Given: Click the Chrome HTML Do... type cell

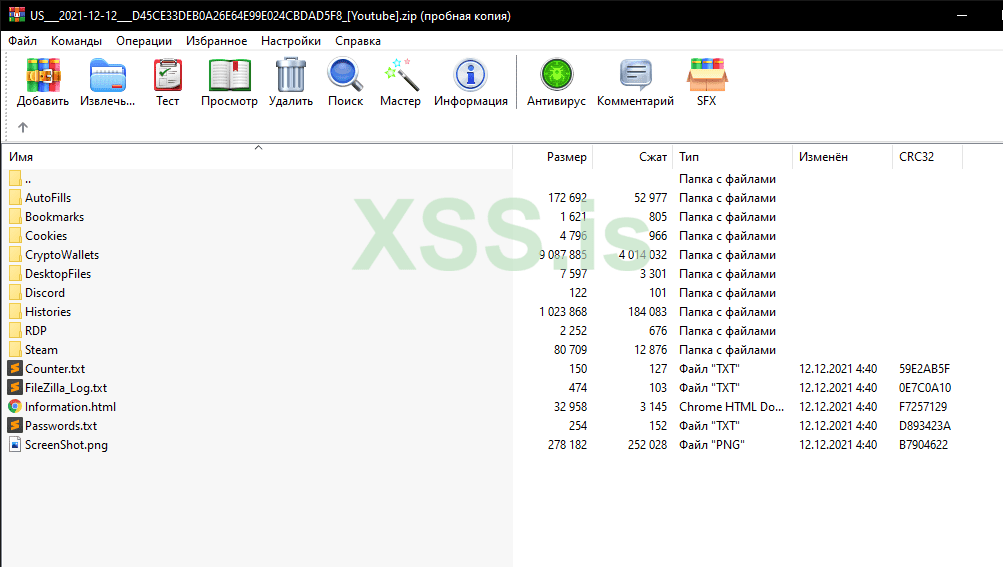Looking at the screenshot, I should click(x=731, y=406).
